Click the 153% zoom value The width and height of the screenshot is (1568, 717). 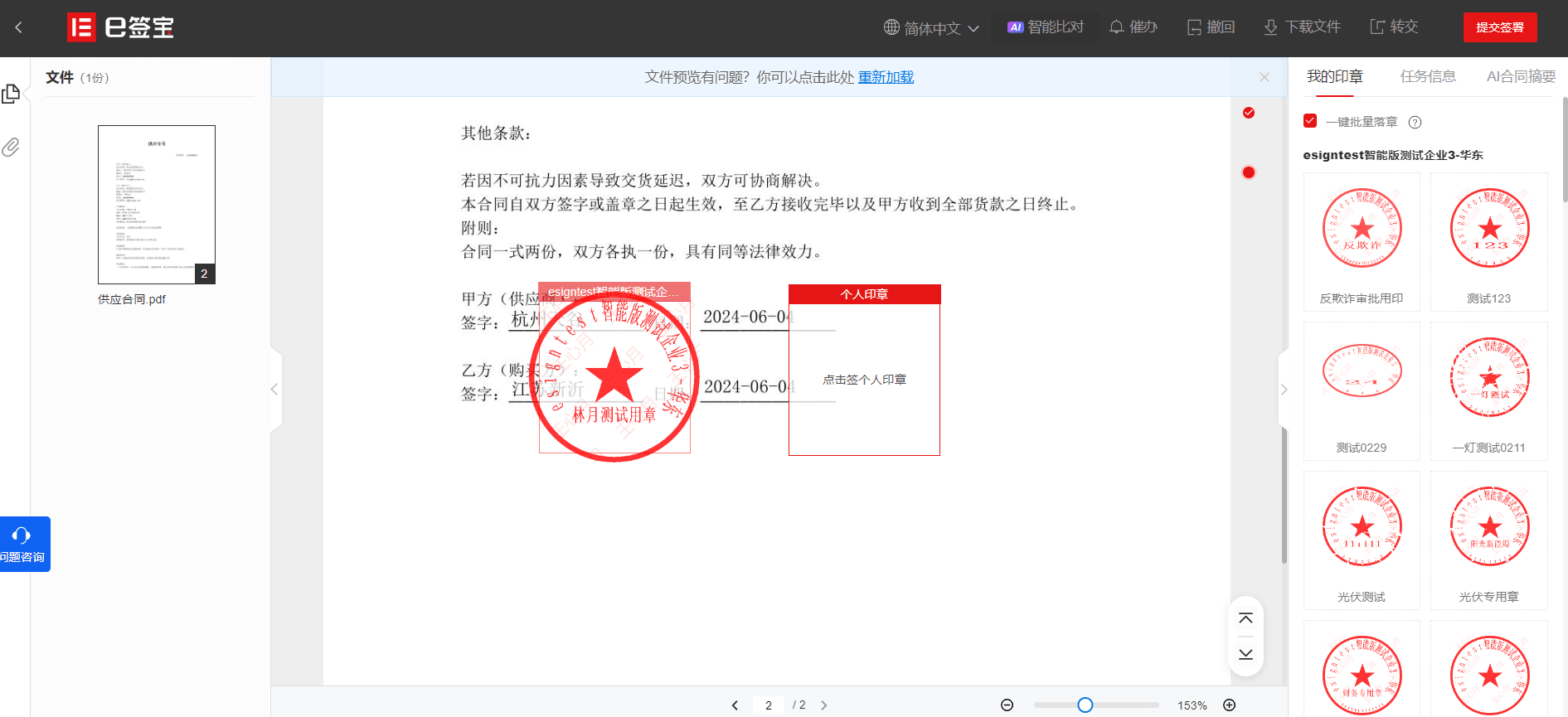coord(1192,705)
